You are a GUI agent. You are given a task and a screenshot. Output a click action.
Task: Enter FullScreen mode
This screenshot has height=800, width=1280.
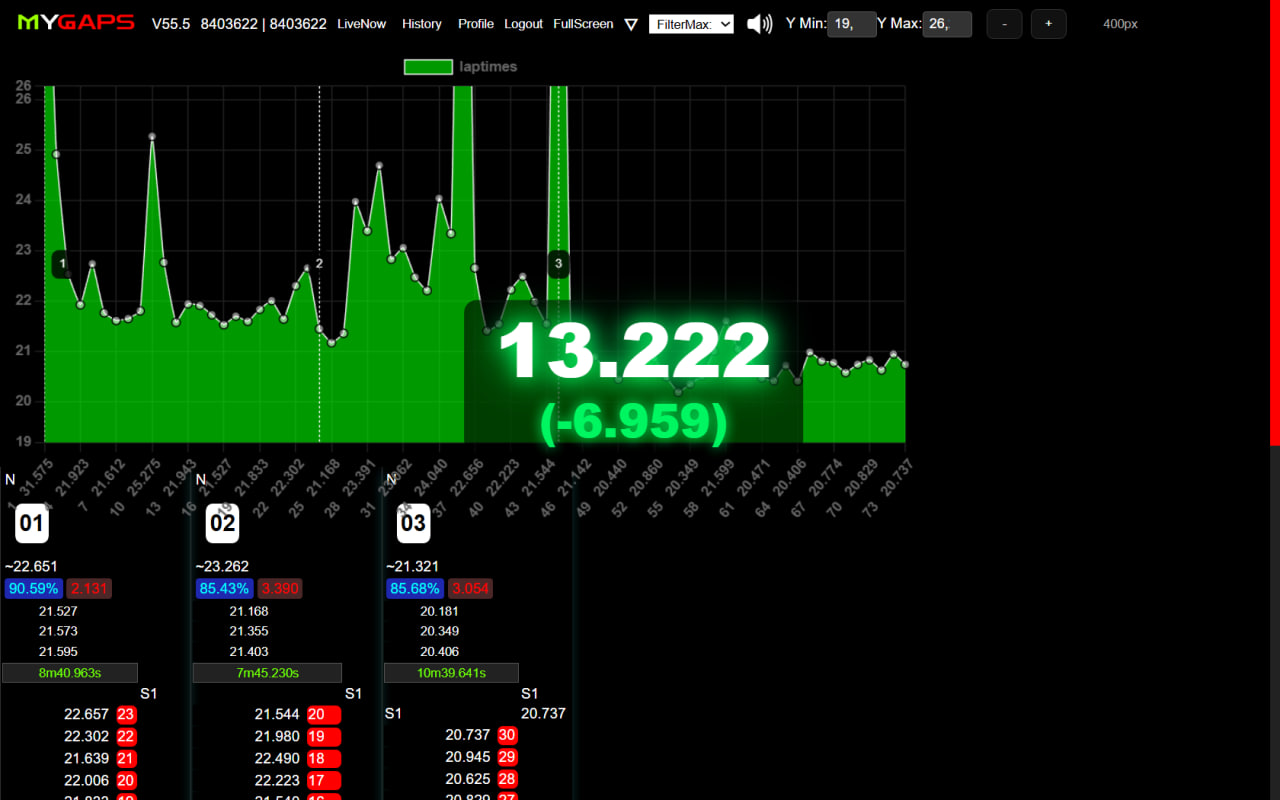click(583, 24)
